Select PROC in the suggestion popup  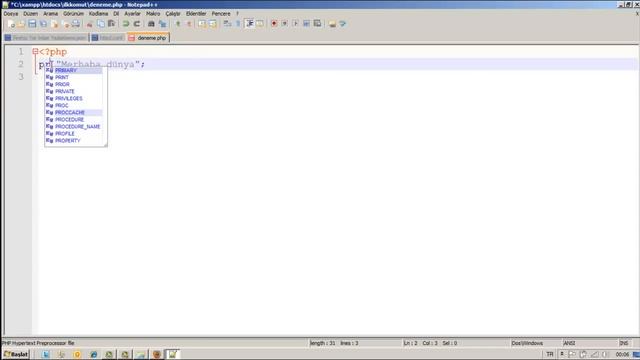pos(74,105)
